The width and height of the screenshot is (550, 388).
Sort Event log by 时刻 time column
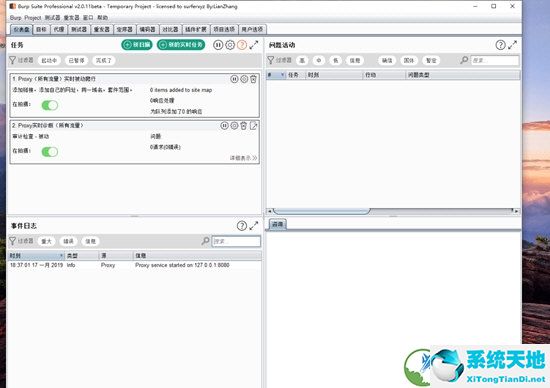pyautogui.click(x=36, y=256)
